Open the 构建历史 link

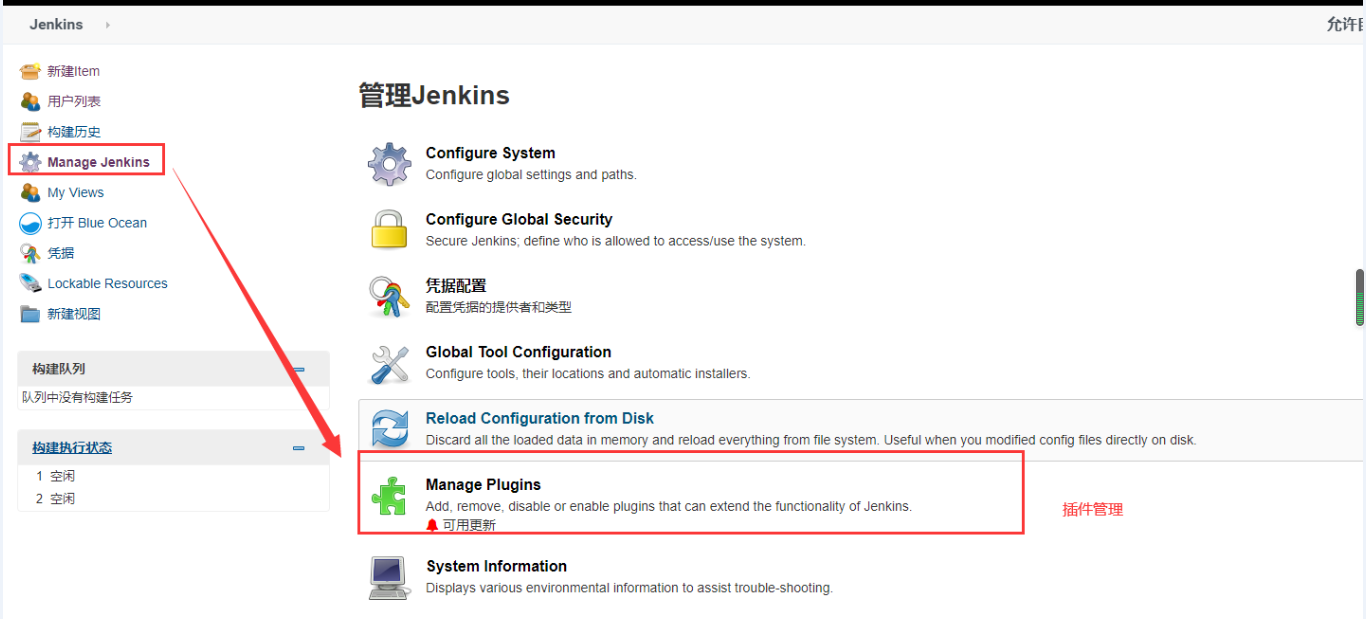click(74, 132)
